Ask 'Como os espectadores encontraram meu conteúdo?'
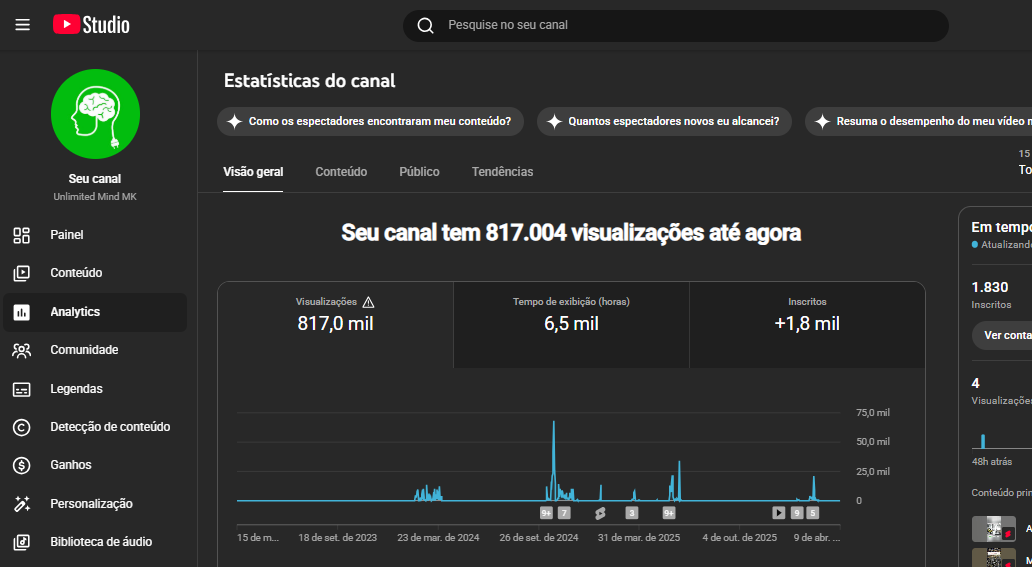The height and width of the screenshot is (567, 1032). 371,122
